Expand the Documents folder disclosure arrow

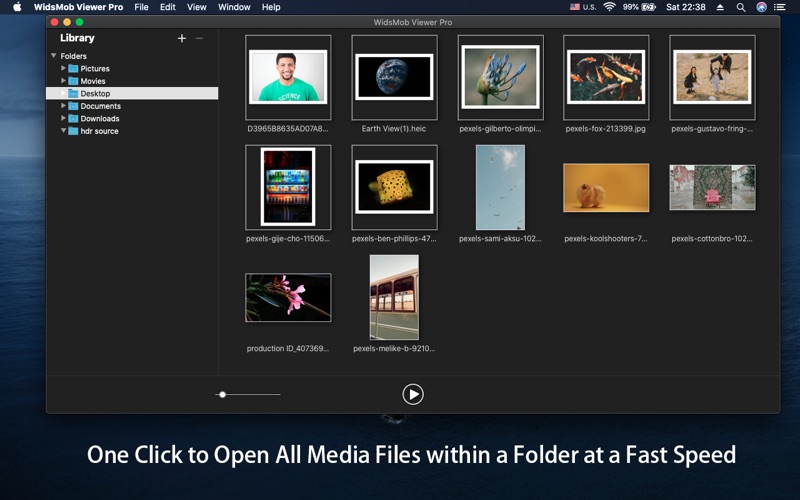(64, 106)
